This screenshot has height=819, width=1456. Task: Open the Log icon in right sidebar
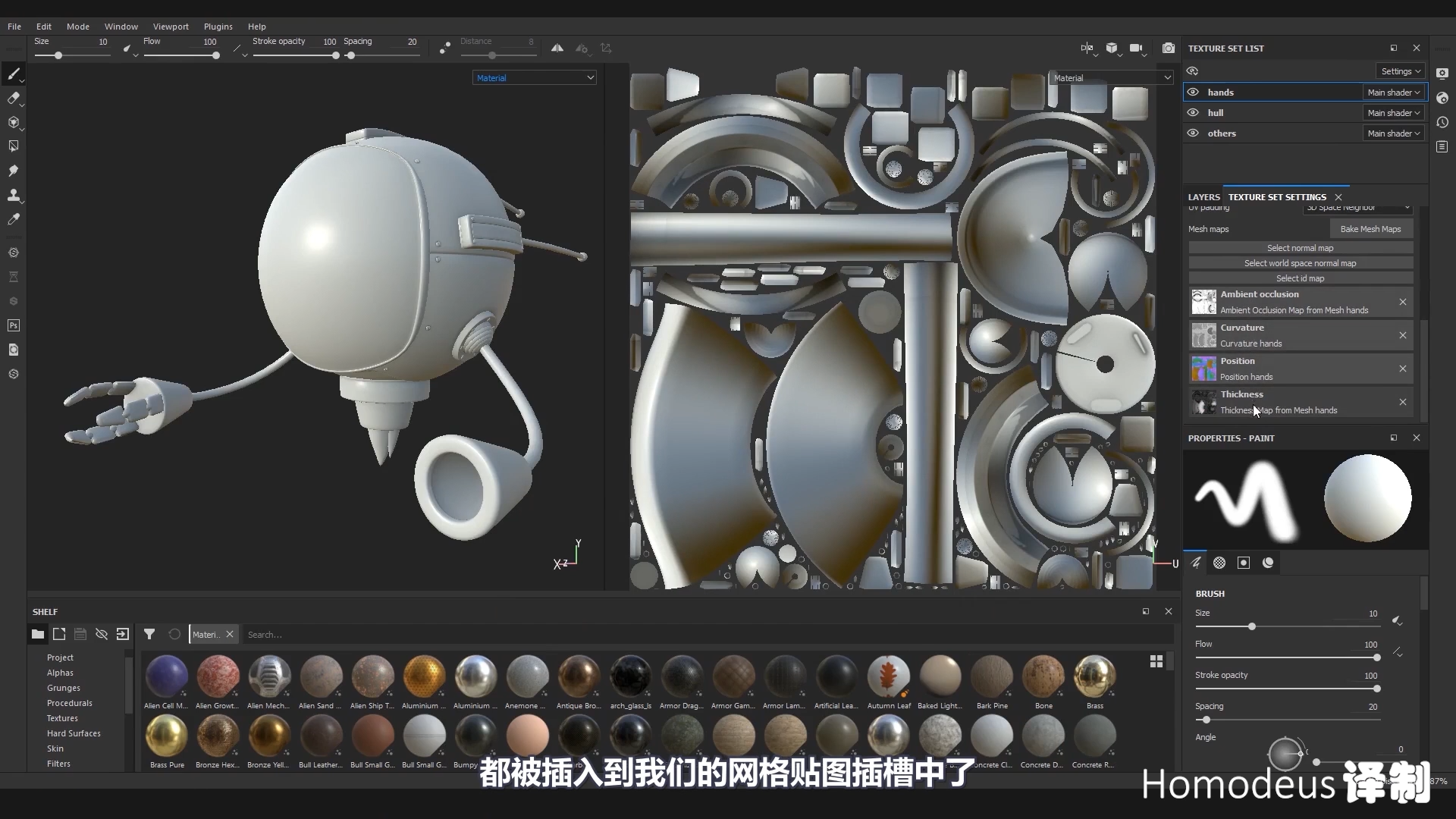point(1442,146)
